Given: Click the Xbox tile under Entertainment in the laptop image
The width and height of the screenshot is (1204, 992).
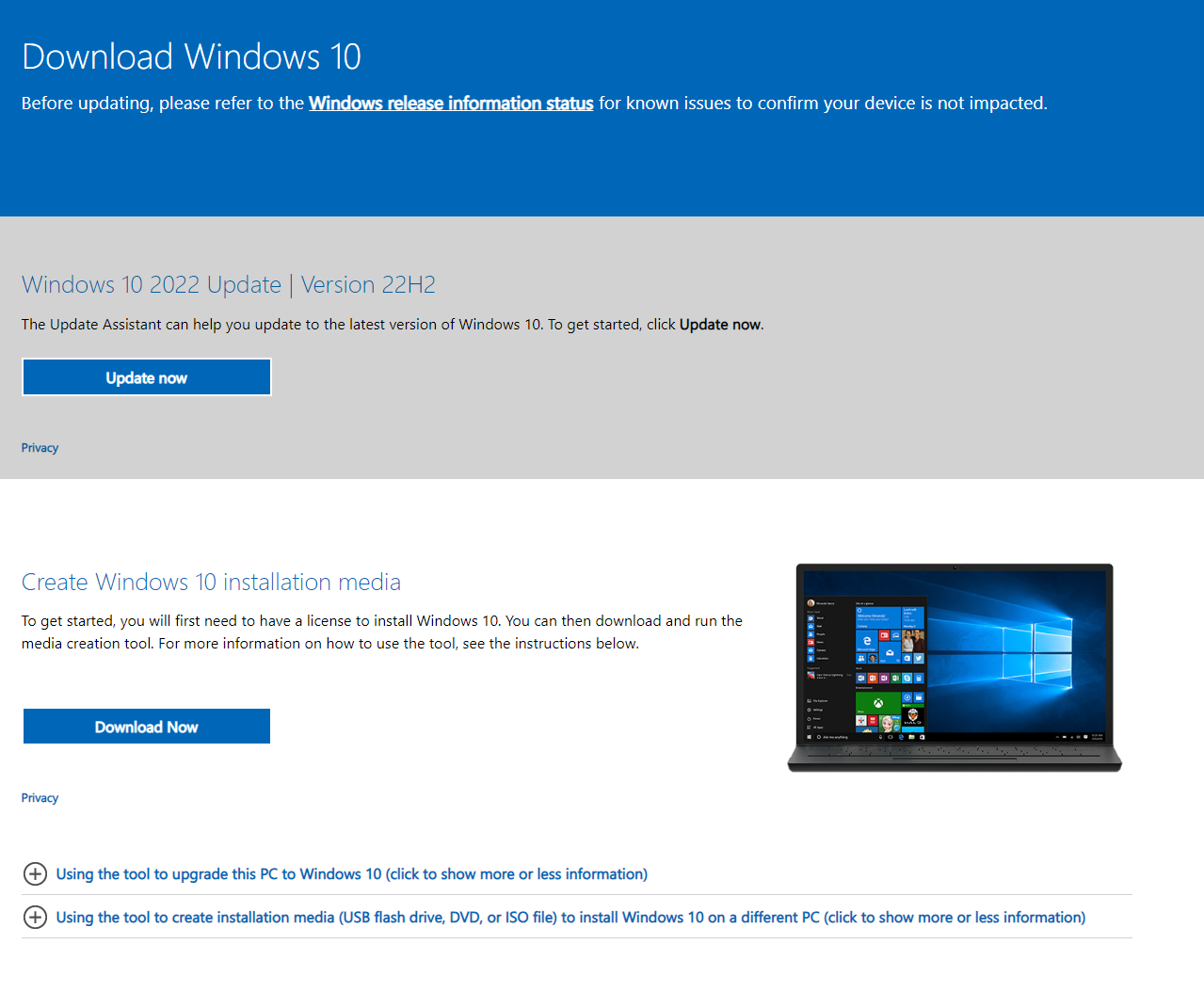Looking at the screenshot, I should [877, 702].
